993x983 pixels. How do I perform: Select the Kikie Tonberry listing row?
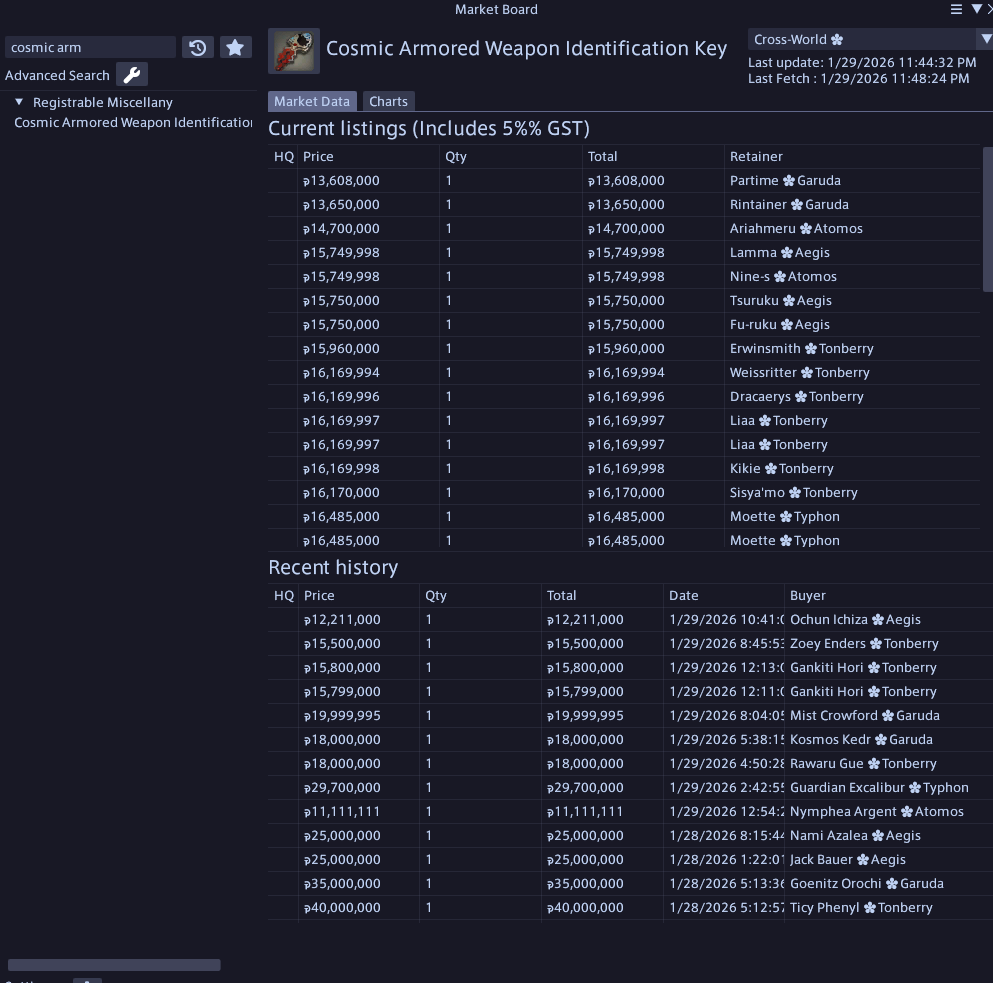coord(624,469)
